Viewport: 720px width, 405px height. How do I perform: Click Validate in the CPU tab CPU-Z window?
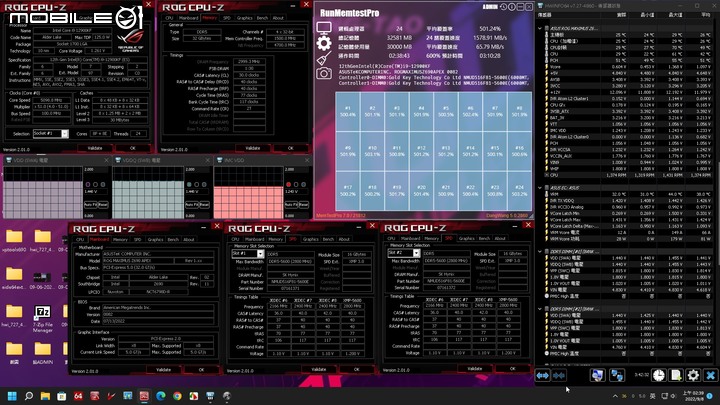click(95, 148)
